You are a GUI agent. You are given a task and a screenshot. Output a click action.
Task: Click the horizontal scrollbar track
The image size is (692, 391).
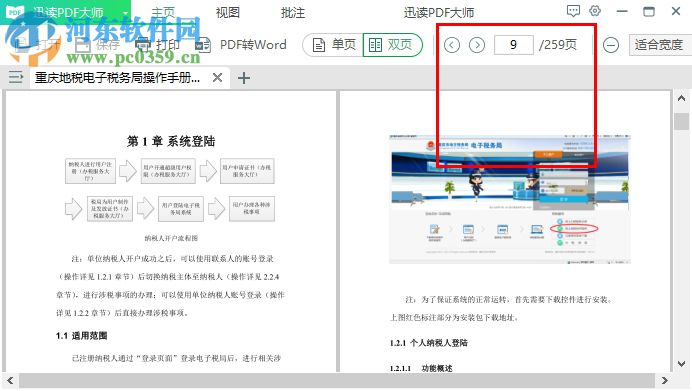click(x=336, y=380)
